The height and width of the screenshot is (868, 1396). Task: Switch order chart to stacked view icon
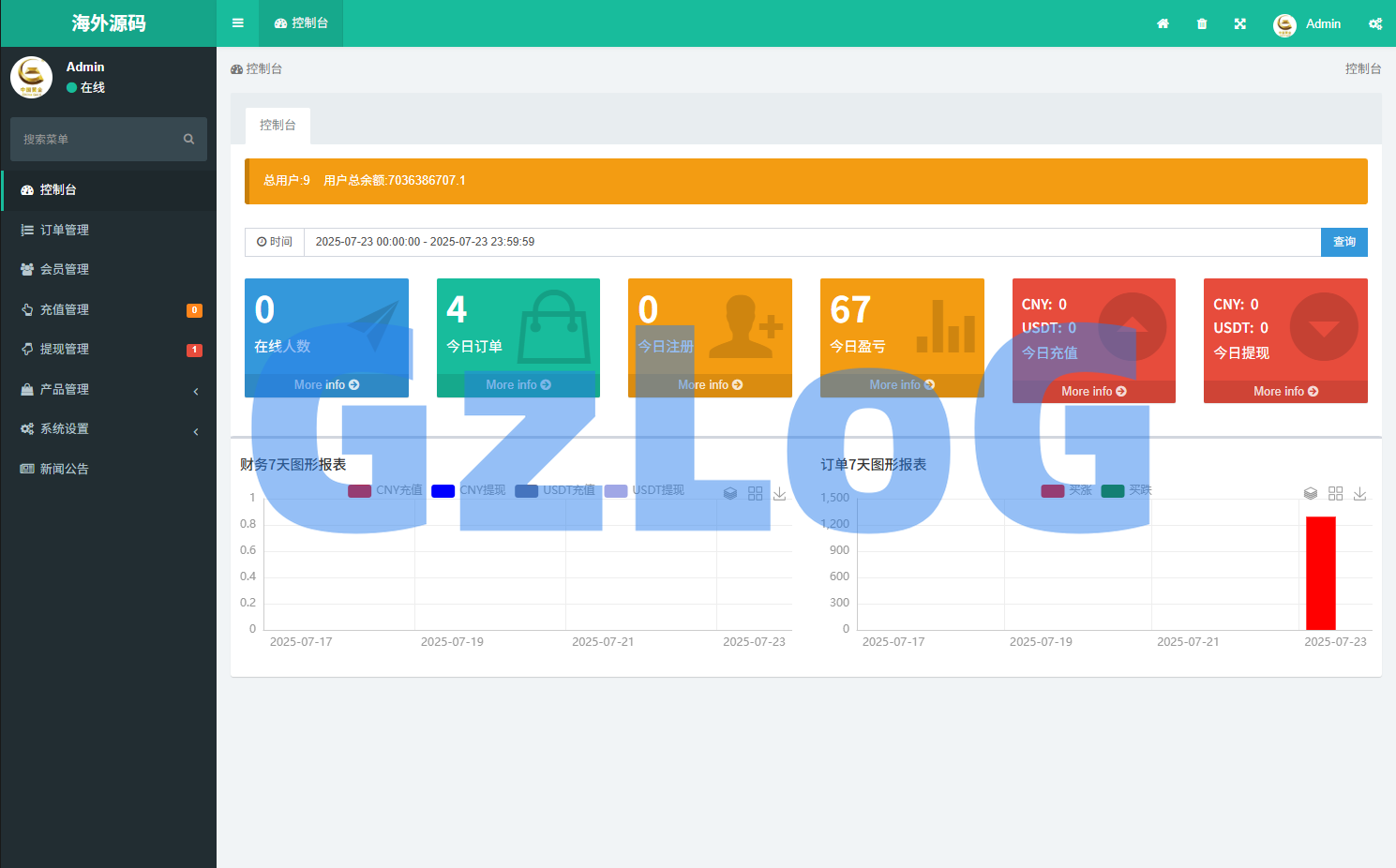click(x=1311, y=493)
